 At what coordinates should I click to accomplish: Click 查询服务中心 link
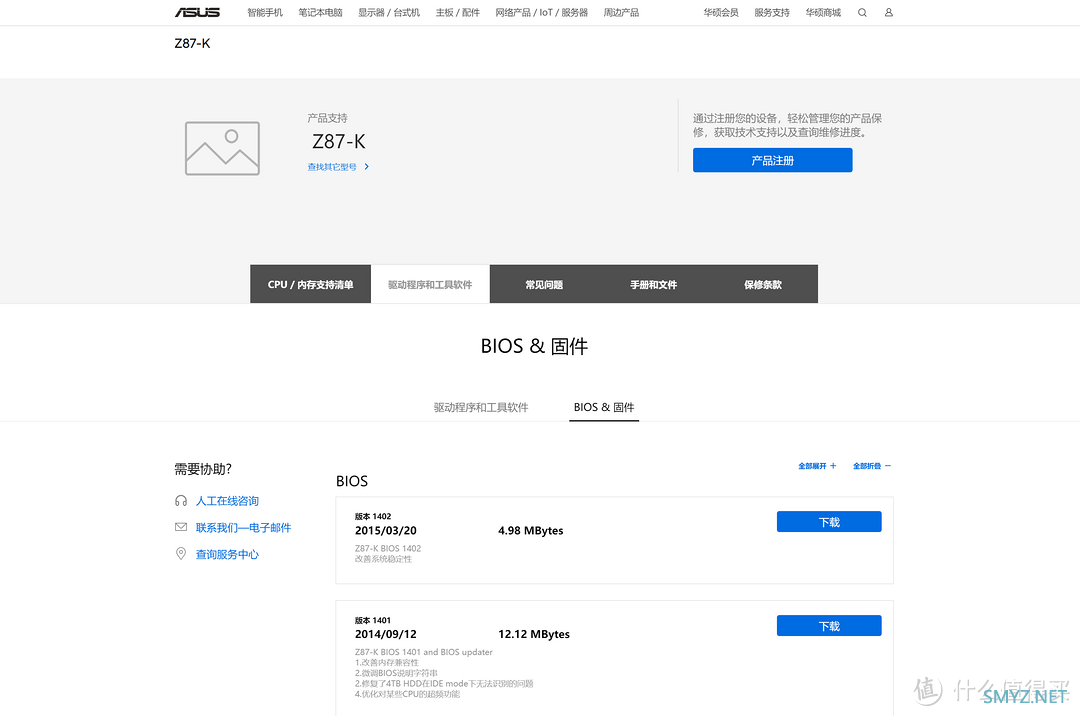(227, 554)
